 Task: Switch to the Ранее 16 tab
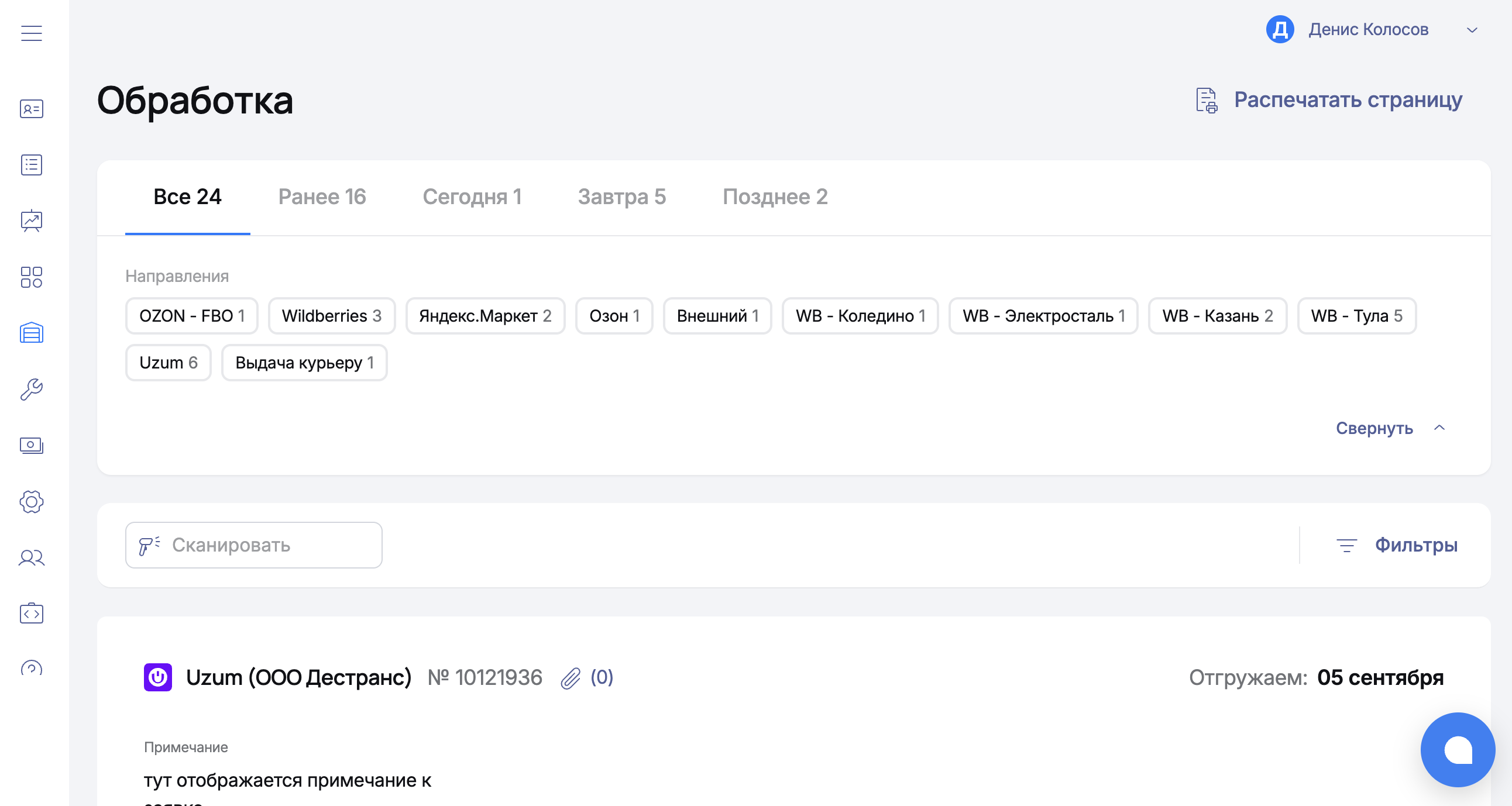[x=322, y=197]
